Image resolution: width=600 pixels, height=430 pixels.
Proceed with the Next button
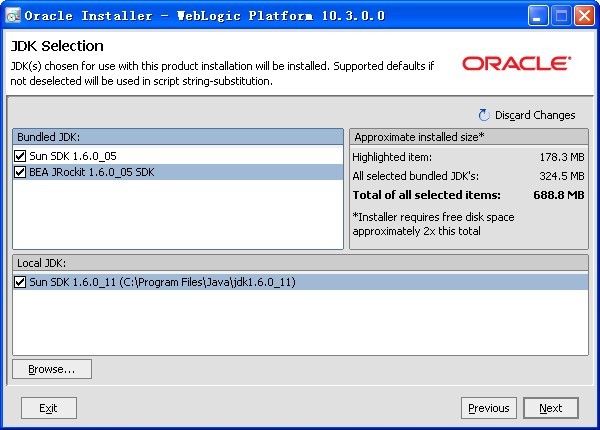[x=551, y=408]
